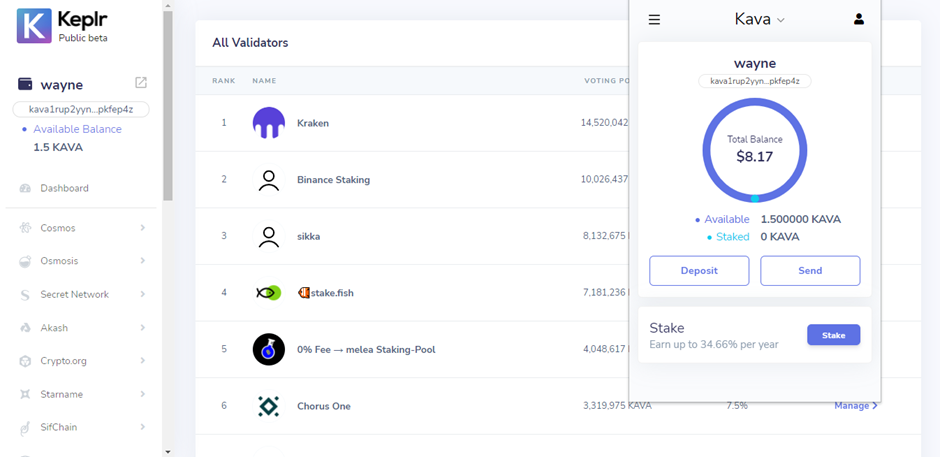940x457 pixels.
Task: Click Earn up to 34.66% text
Action: 714,345
